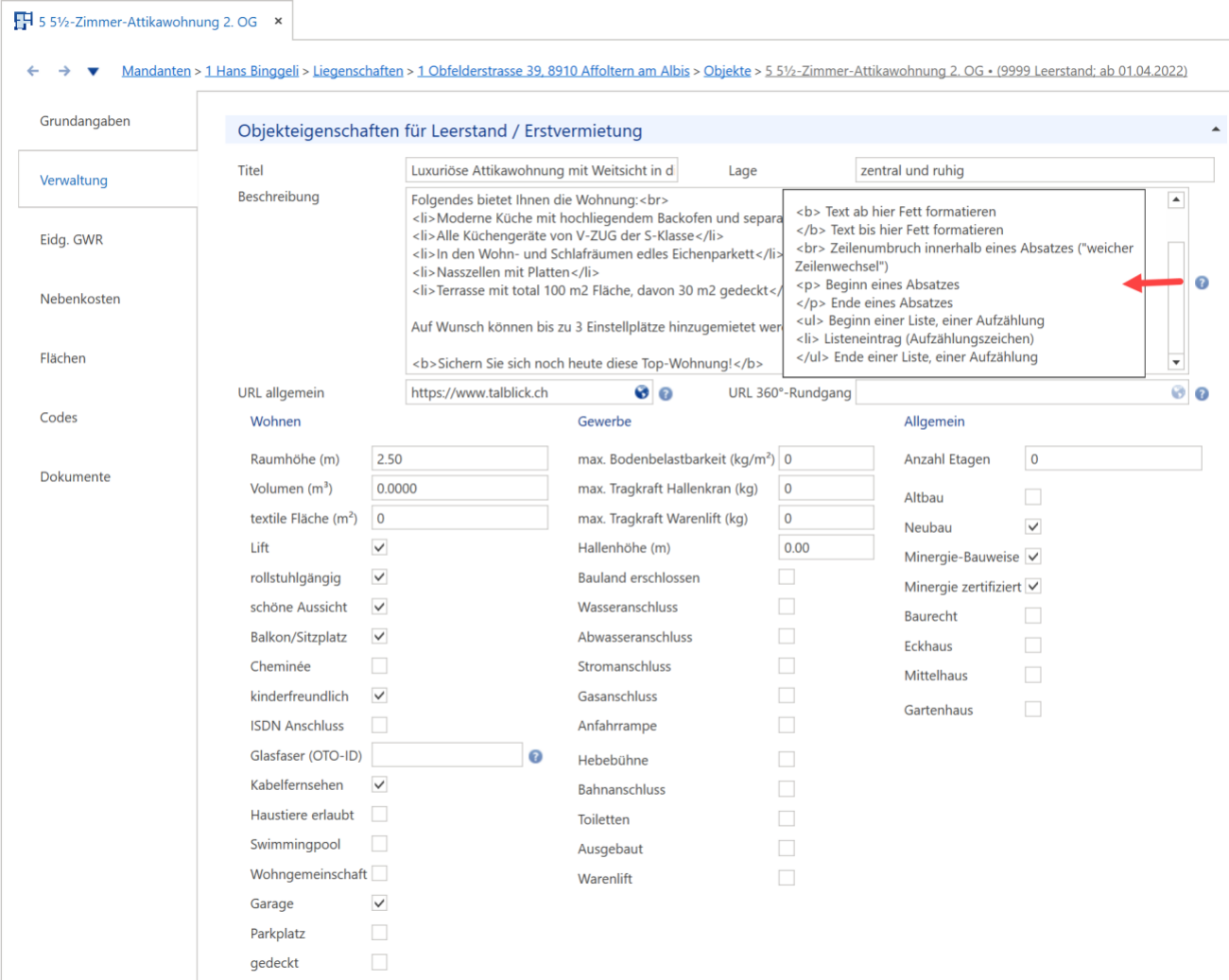Click the Anzahl Etagen input field
Image resolution: width=1229 pixels, height=980 pixels.
(x=1113, y=458)
